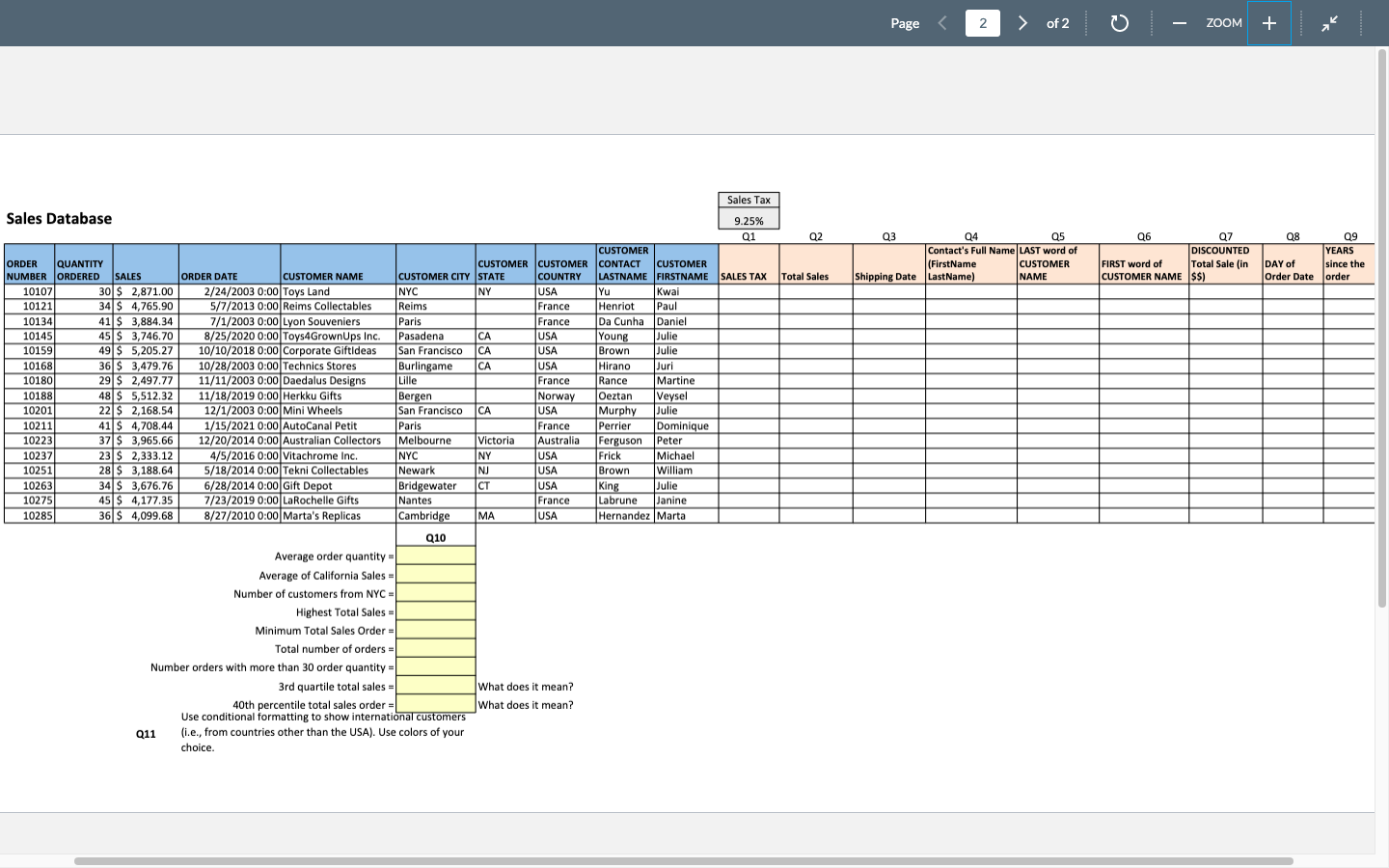The width and height of the screenshot is (1389, 868).
Task: Click the CUSTOMER COUNTRY column header
Action: [565, 263]
